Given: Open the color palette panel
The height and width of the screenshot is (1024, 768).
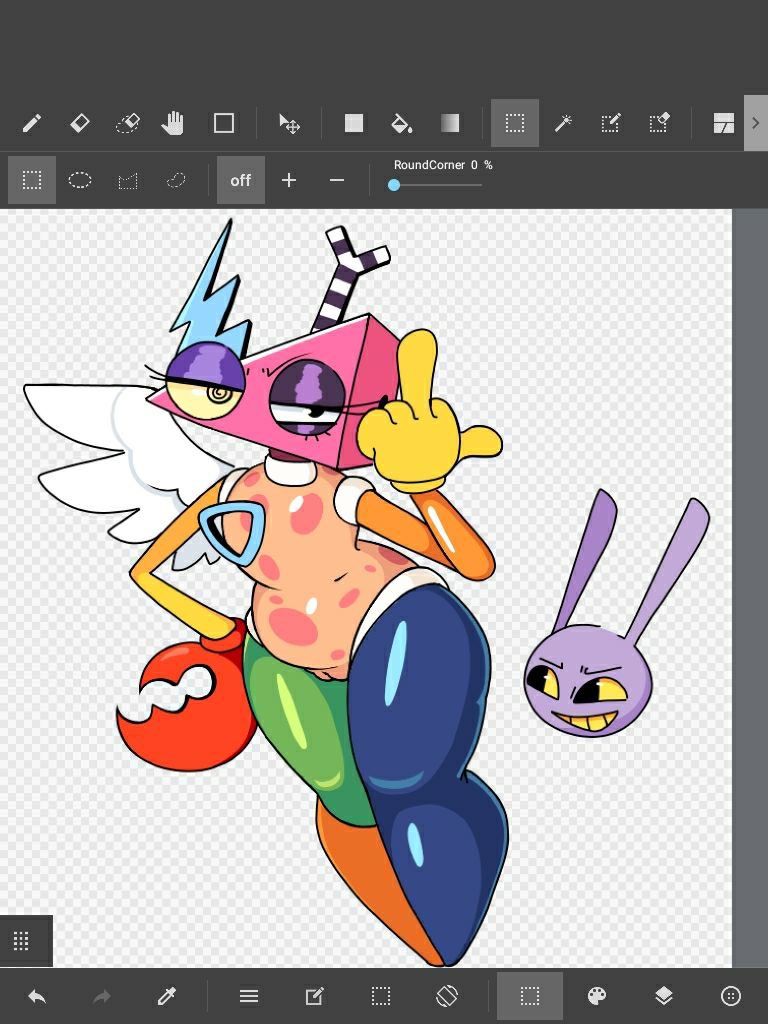Looking at the screenshot, I should [x=597, y=996].
